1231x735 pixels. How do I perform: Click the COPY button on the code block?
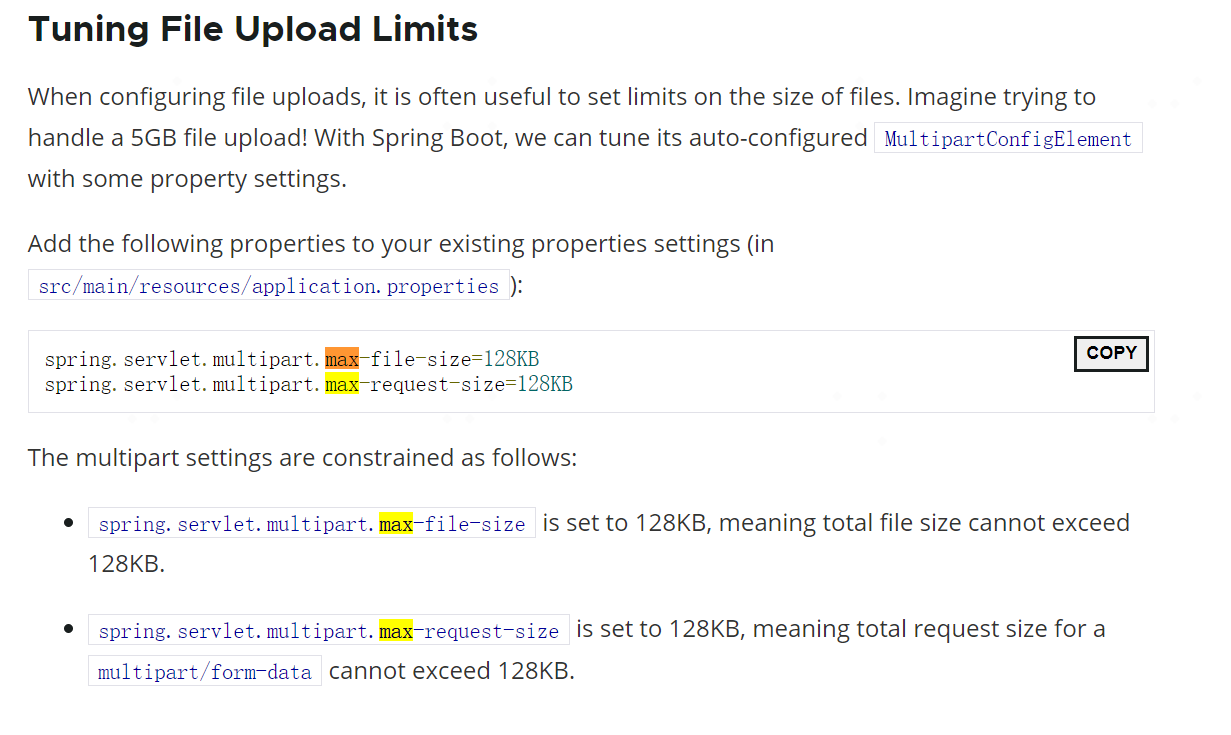(1111, 353)
